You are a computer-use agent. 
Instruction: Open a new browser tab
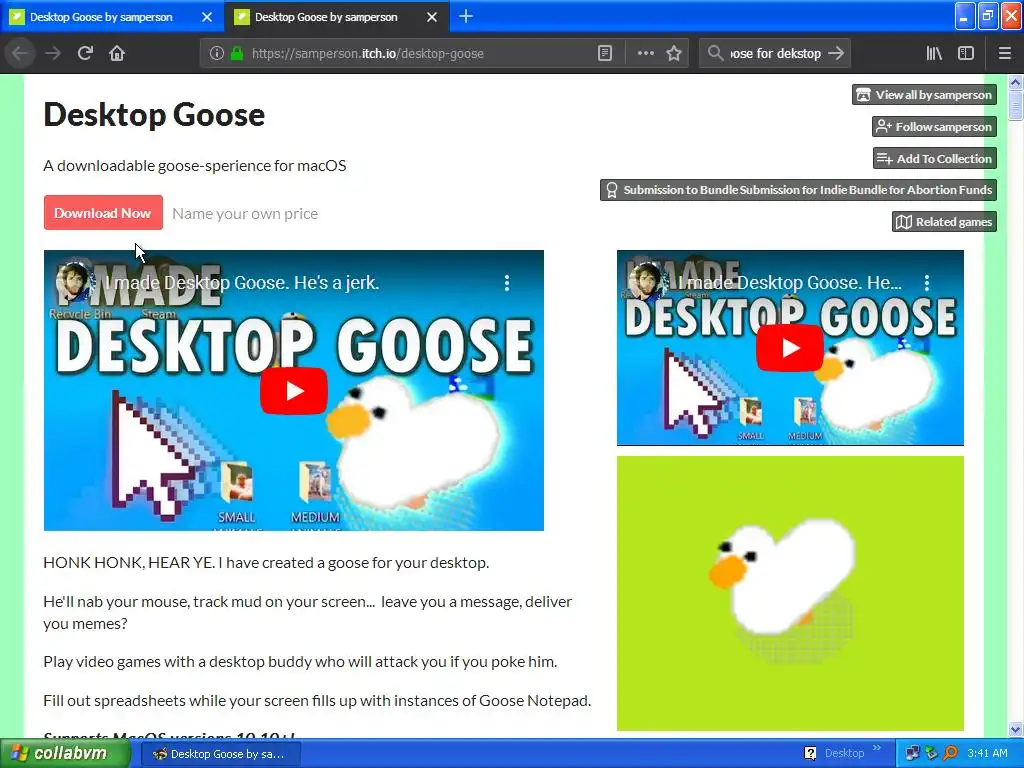coord(466,16)
